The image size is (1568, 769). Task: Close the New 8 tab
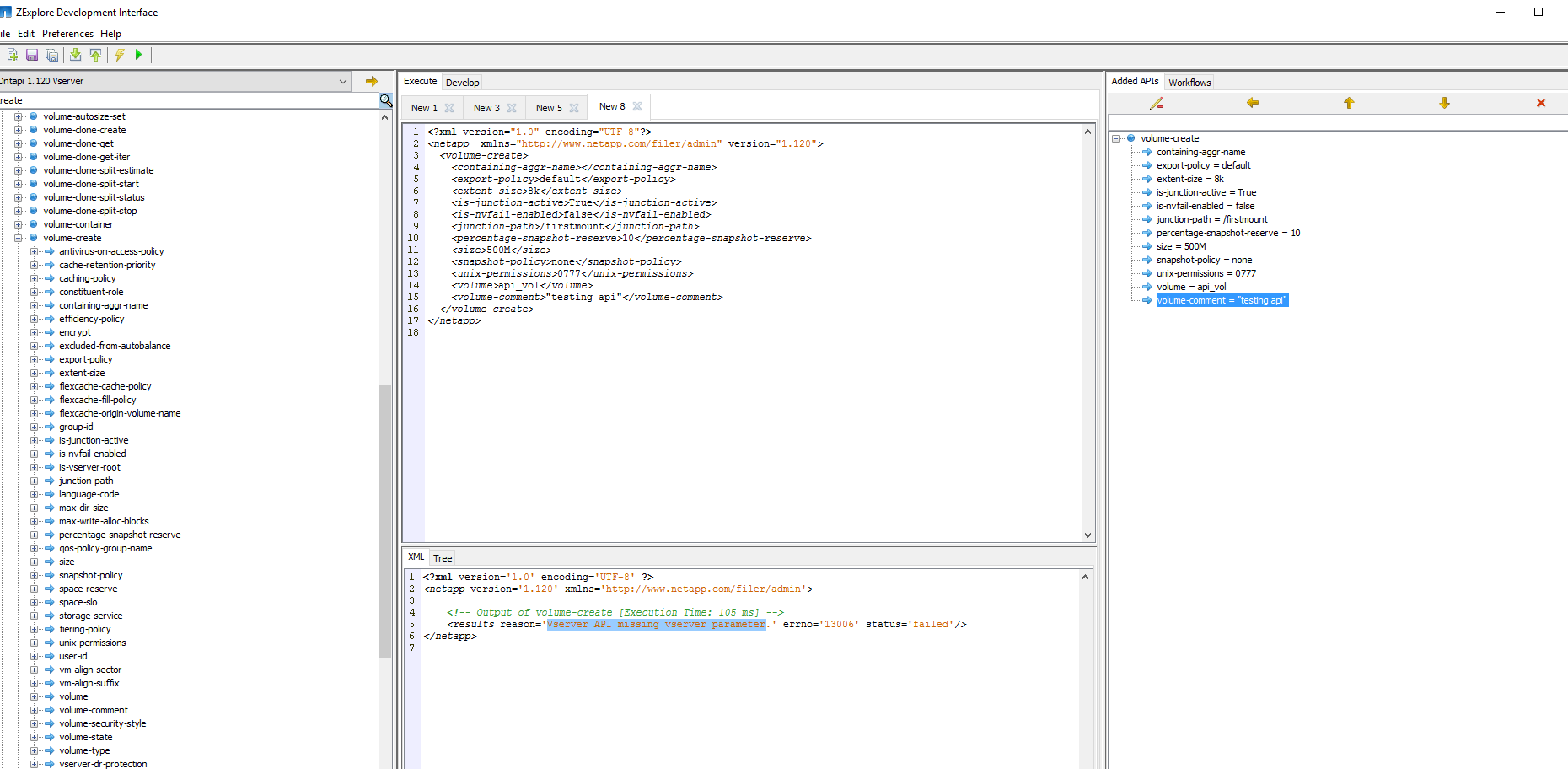click(637, 106)
